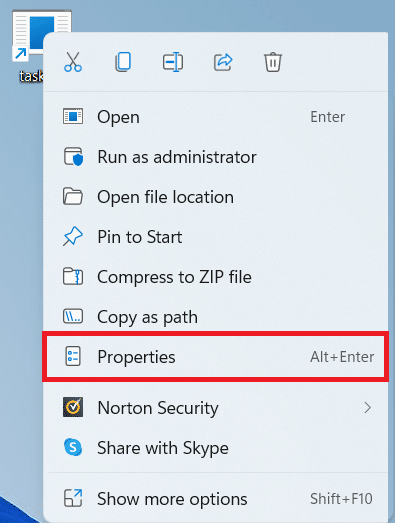395x523 pixels.
Task: Click the pushpin icon beside Pin to Start
Action: click(73, 236)
